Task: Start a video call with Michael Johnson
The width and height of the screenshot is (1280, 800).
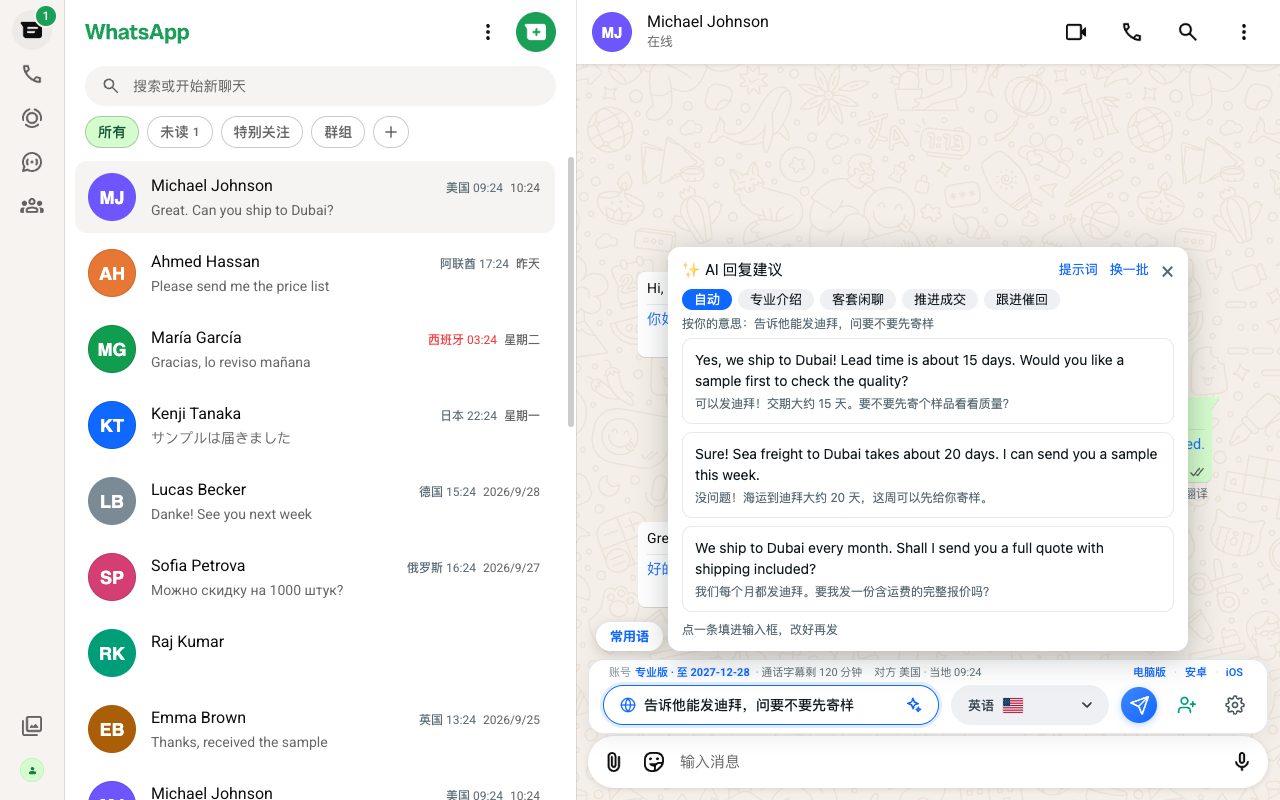Action: (x=1076, y=32)
